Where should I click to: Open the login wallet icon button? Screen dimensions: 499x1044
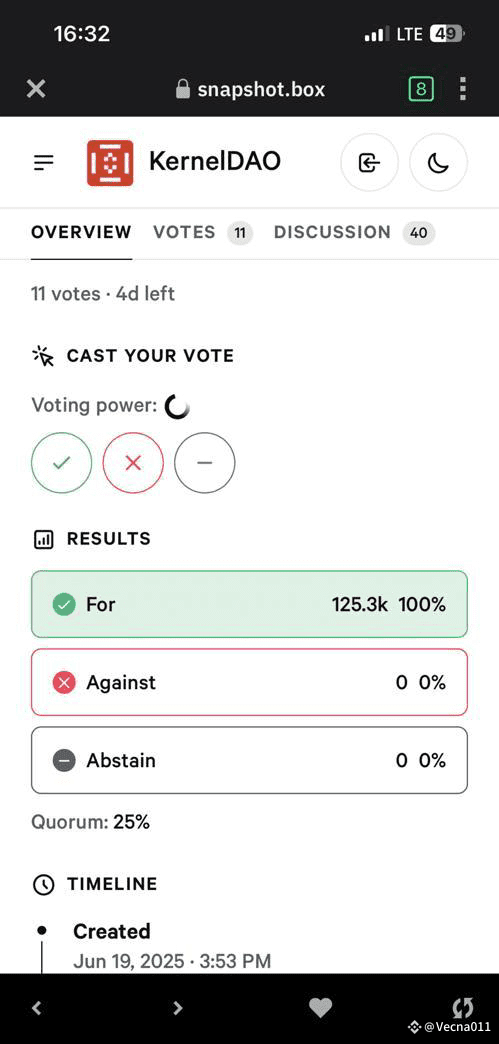[x=369, y=162]
